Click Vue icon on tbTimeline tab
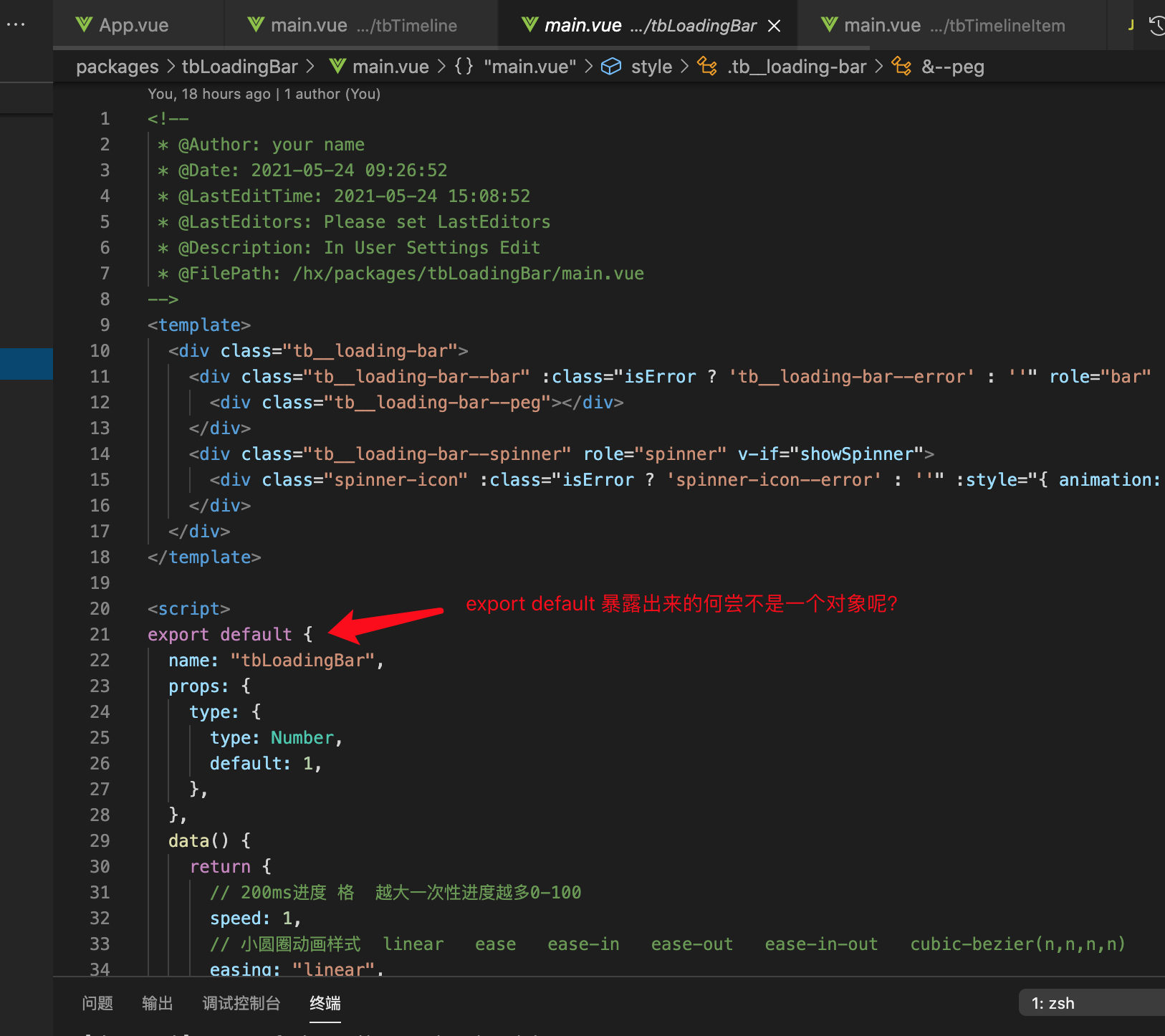The image size is (1165, 1036). point(256,25)
